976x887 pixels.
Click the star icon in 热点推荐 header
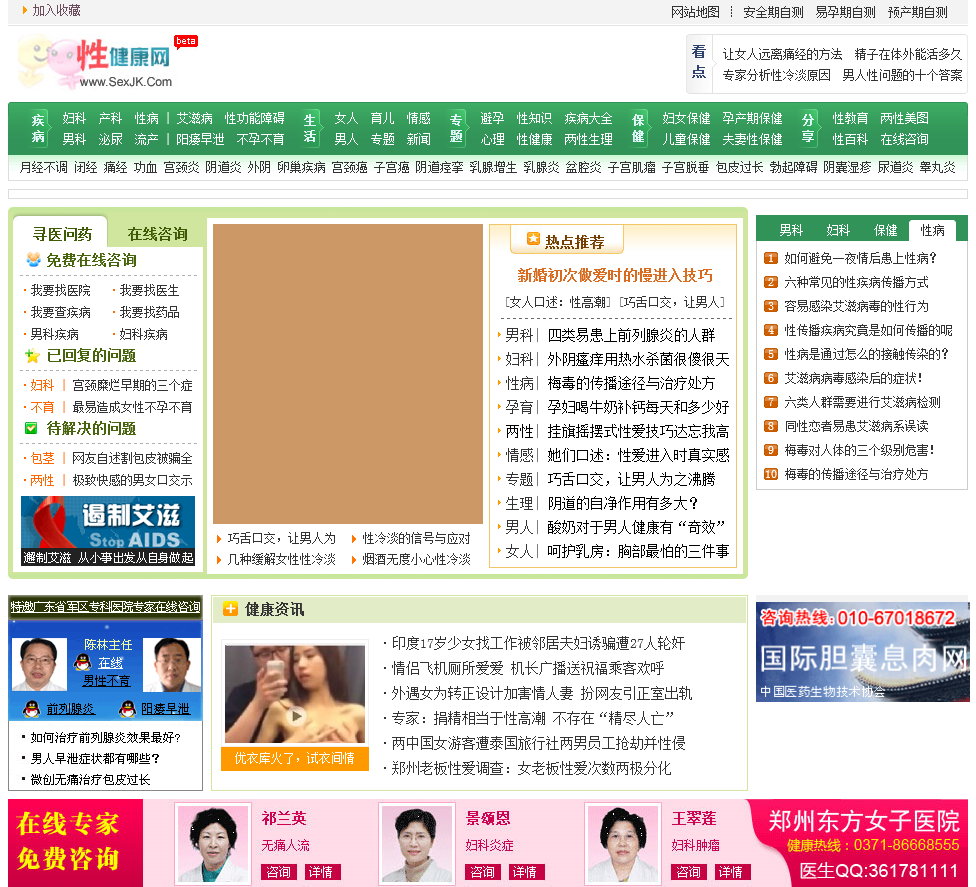tap(533, 238)
